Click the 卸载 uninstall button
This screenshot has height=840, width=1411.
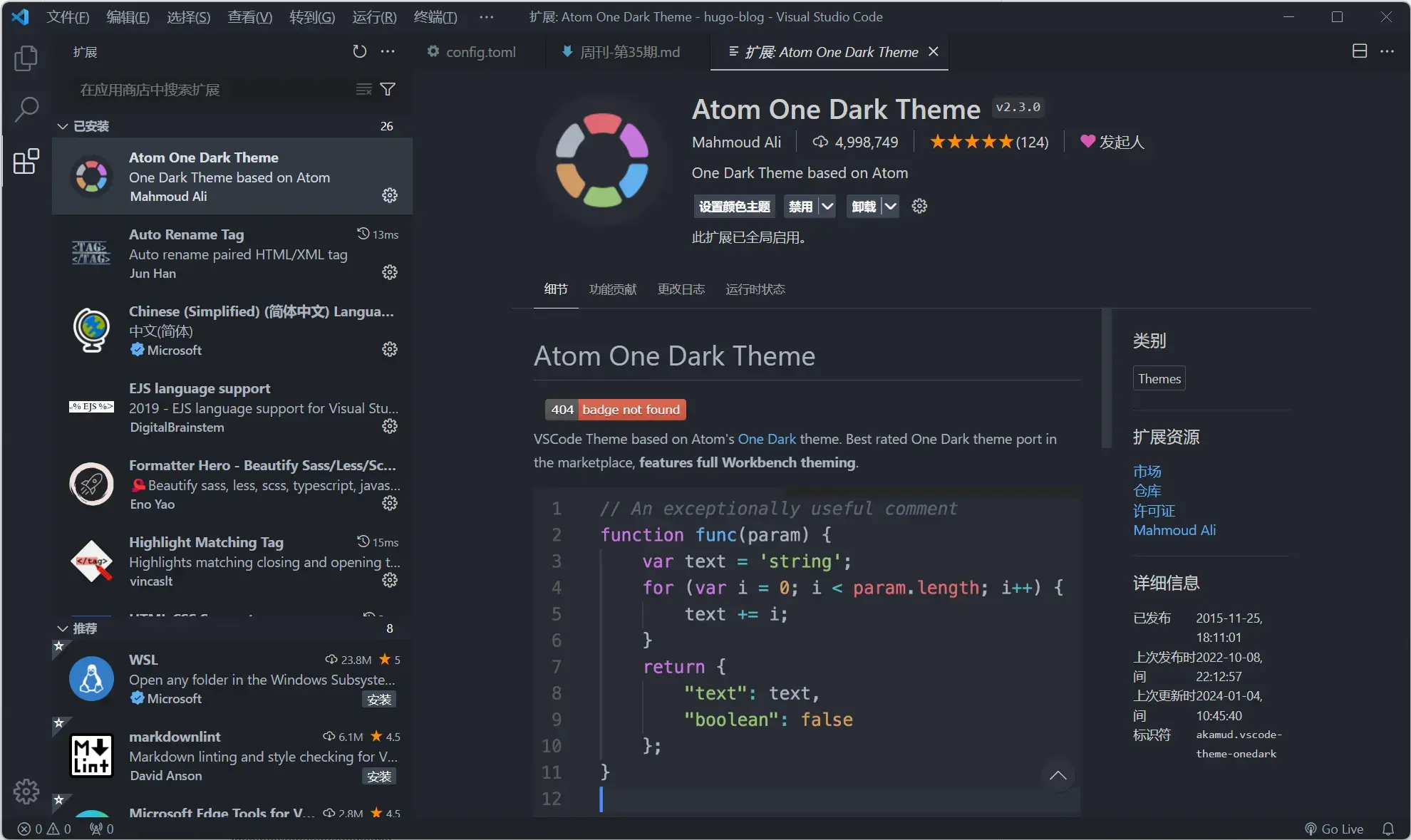pos(864,207)
